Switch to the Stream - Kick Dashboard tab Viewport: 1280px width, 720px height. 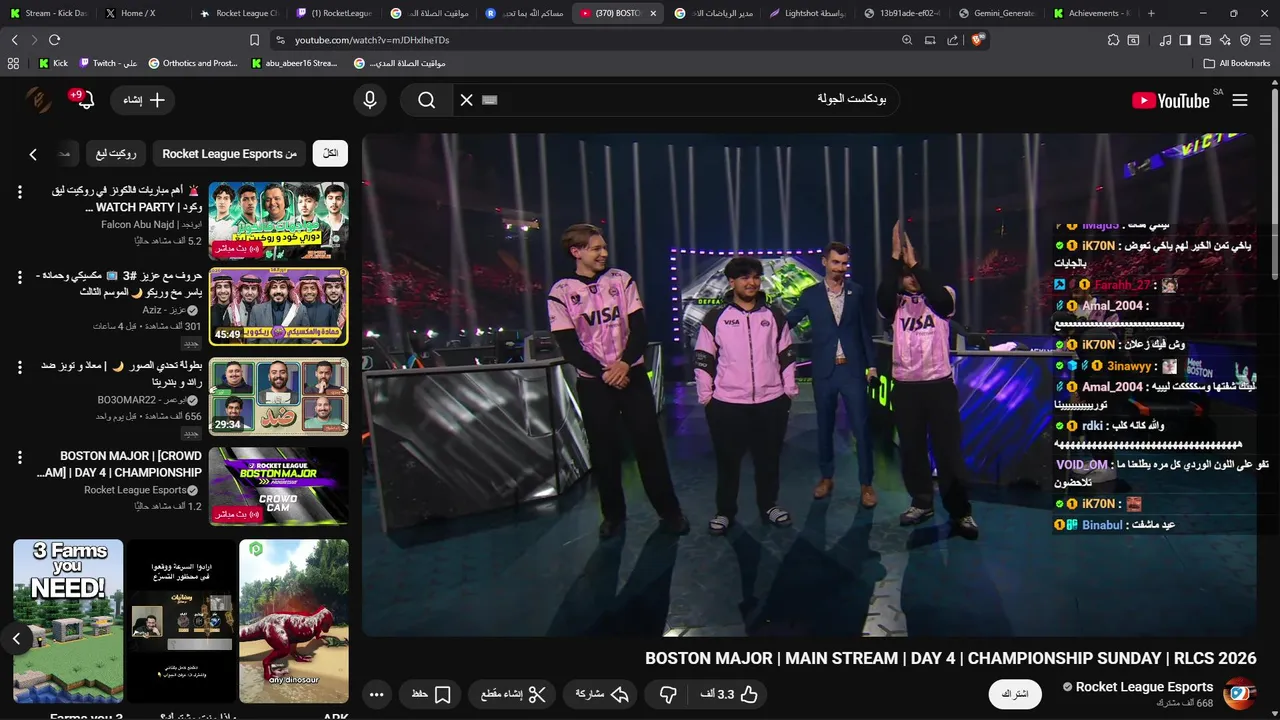pos(48,13)
